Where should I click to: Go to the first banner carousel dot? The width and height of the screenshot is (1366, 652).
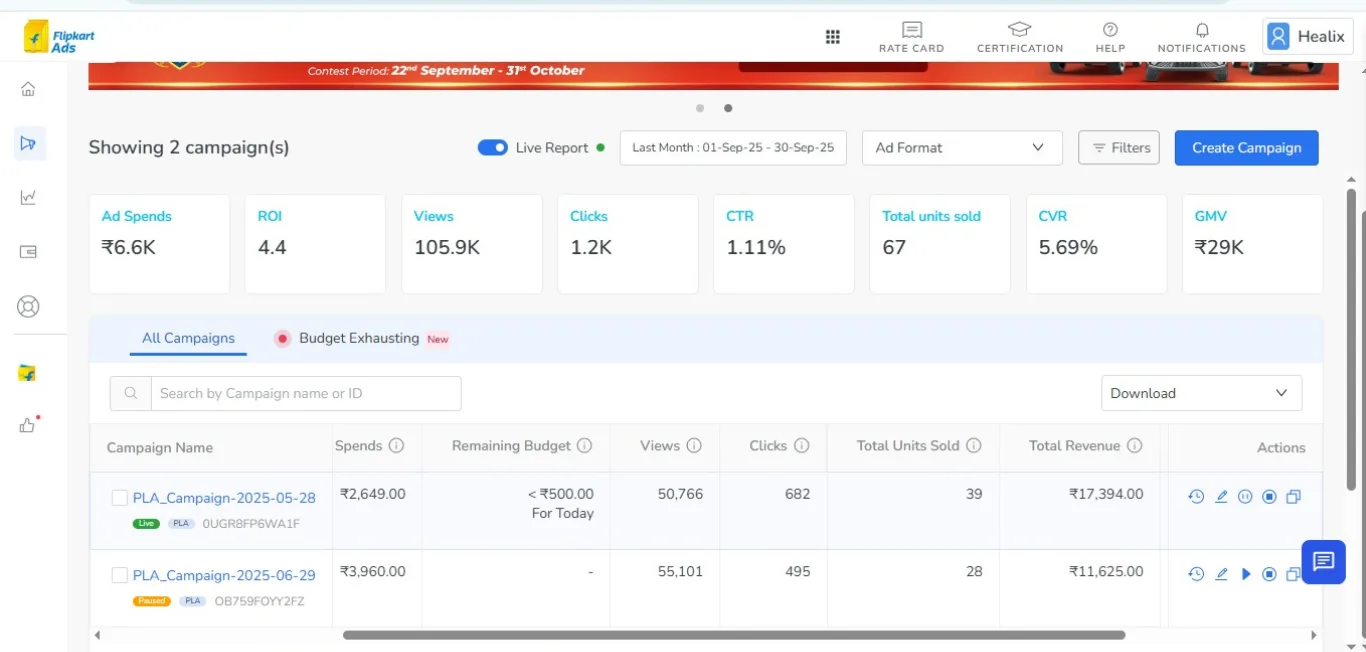700,108
